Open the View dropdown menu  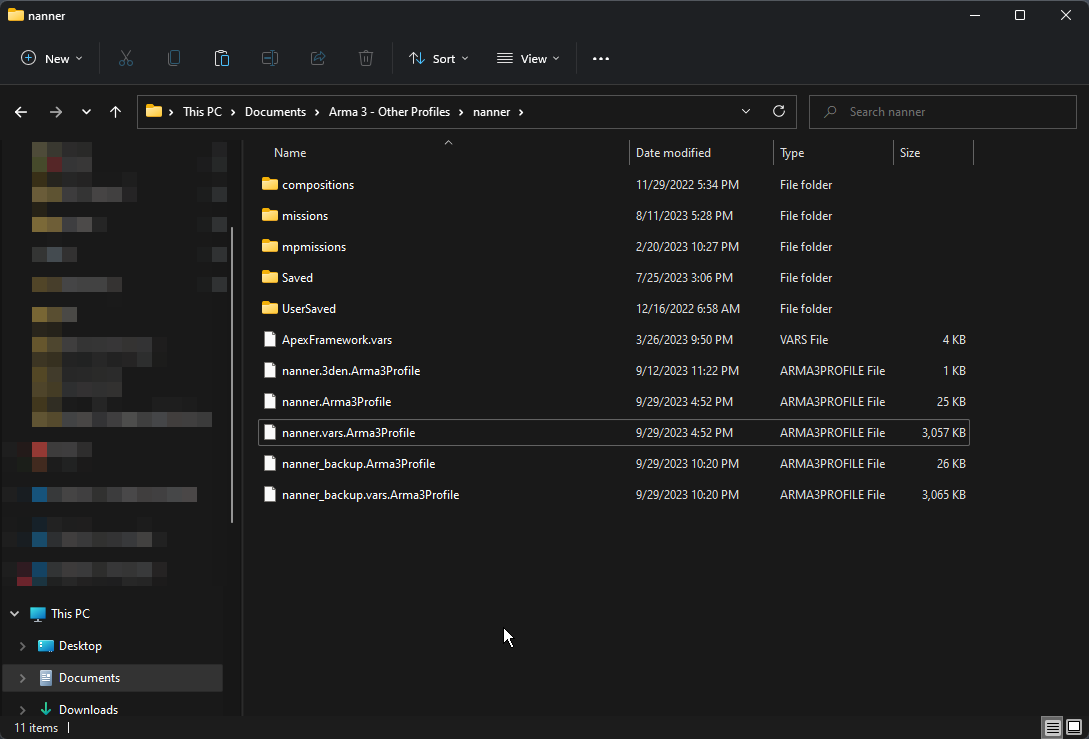(528, 59)
